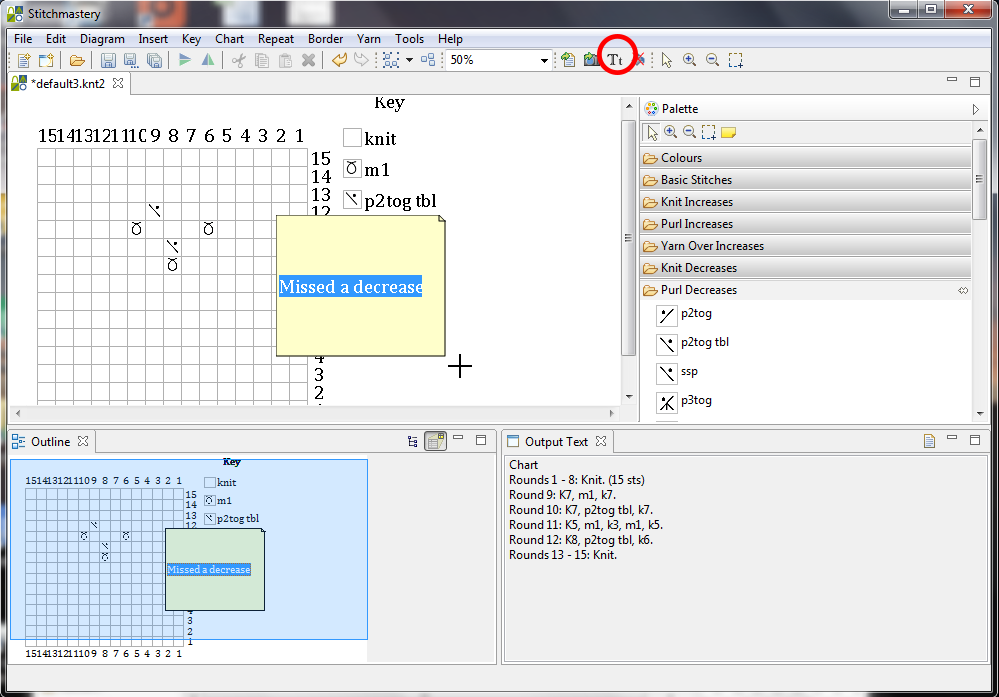
Task: Toggle the Outline tree view button
Action: (x=413, y=441)
